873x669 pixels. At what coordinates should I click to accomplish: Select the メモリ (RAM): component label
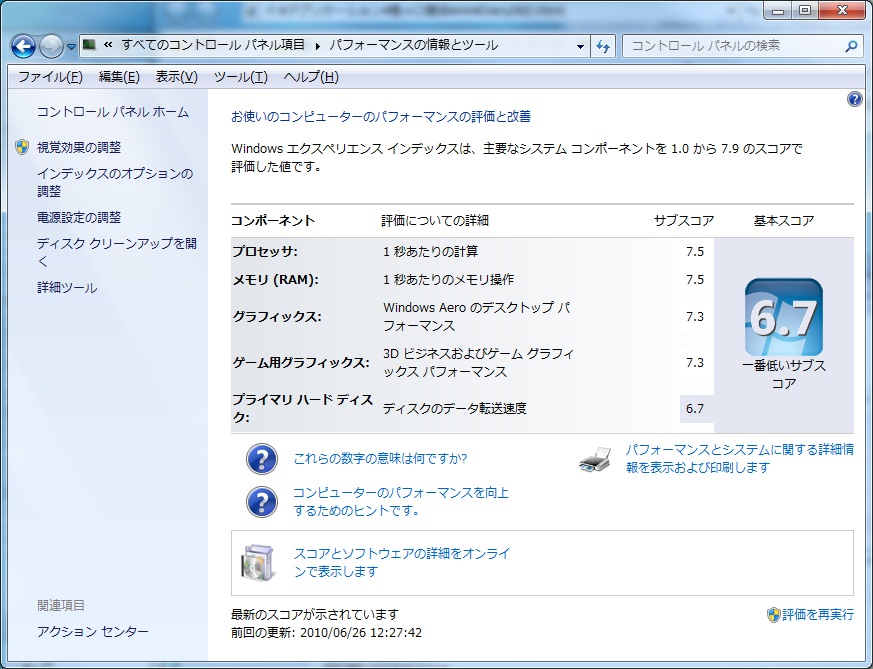pos(276,279)
